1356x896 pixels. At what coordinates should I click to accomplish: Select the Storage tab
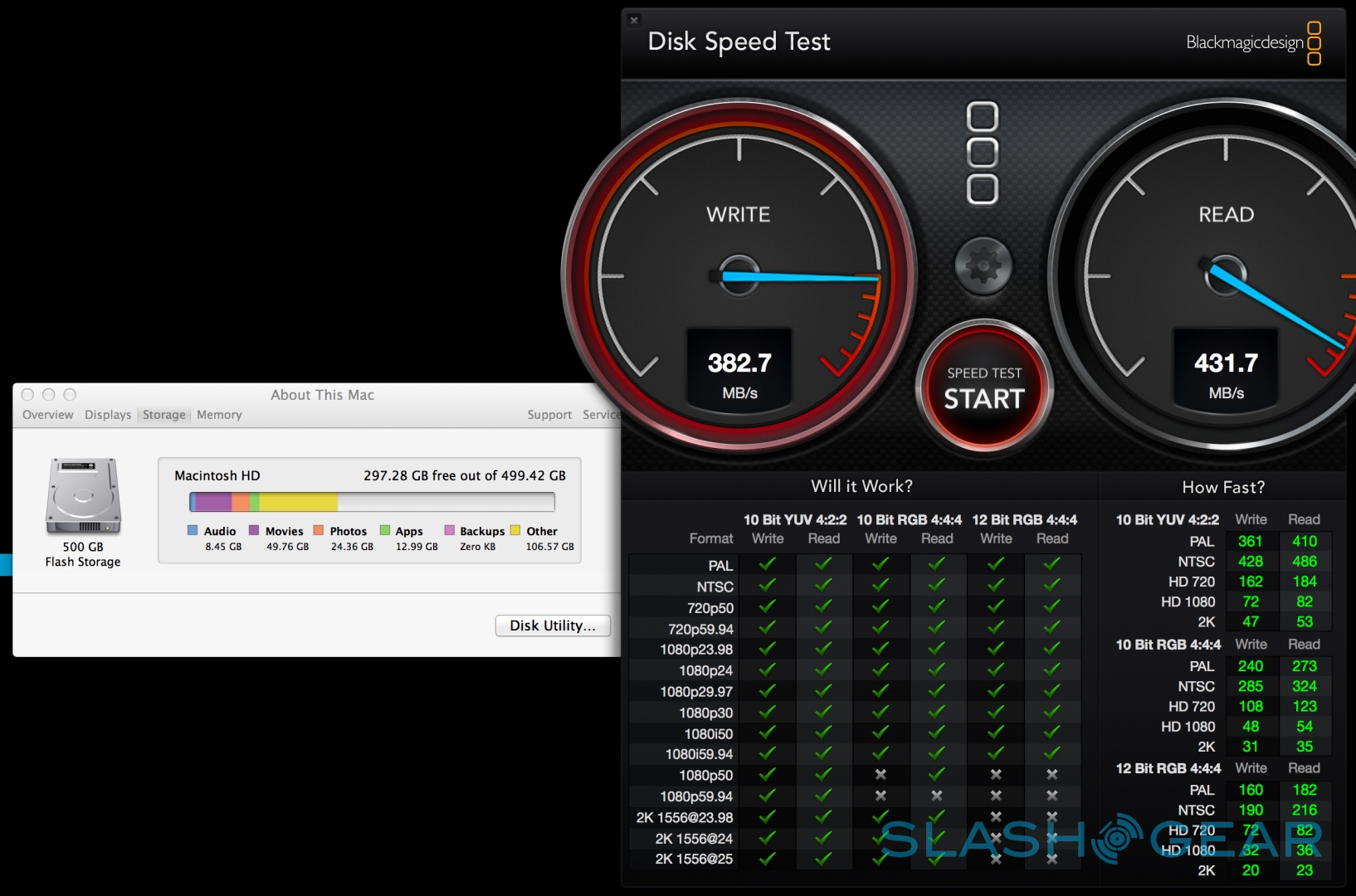163,415
